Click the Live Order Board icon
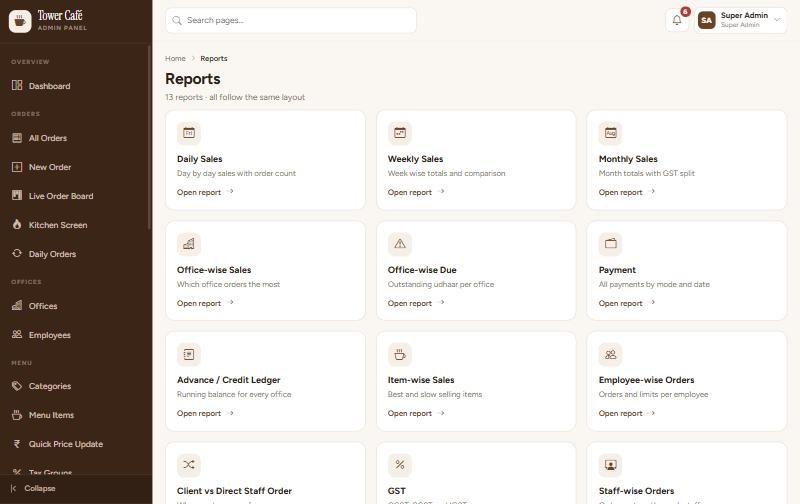Screen dimensions: 800x504 (17, 195)
